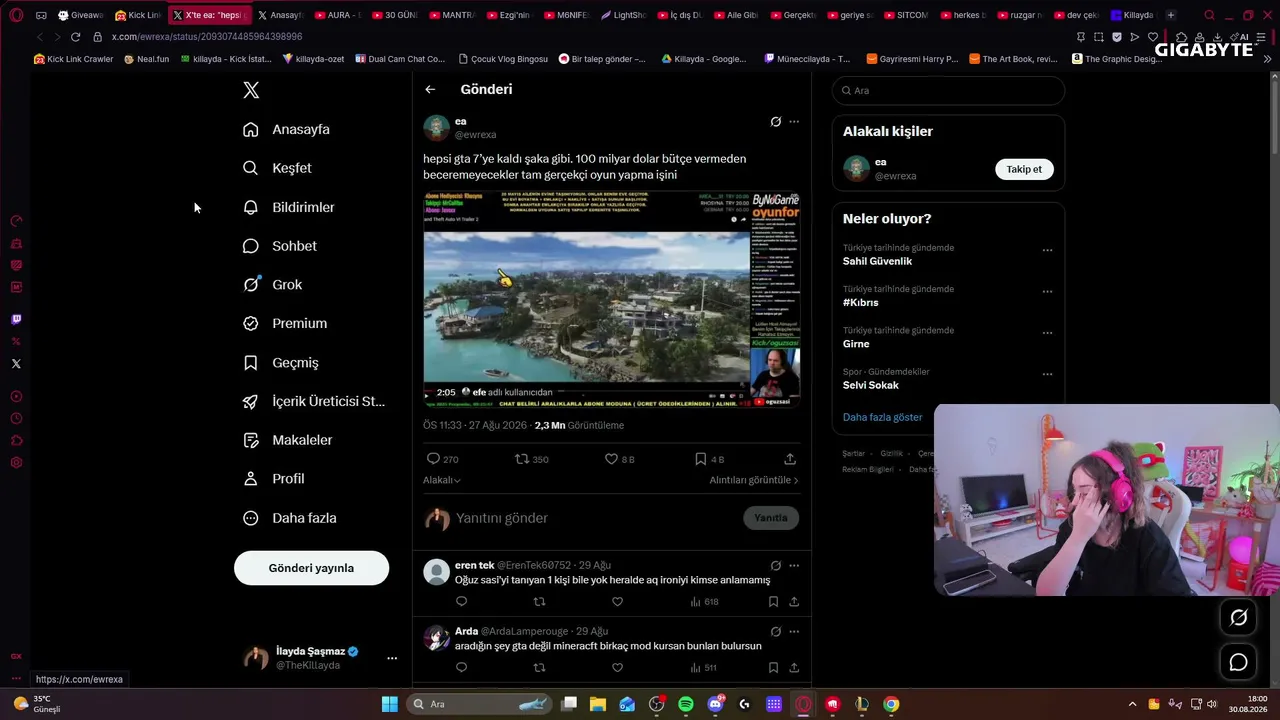Open the floating Grok button

[x=1238, y=618]
